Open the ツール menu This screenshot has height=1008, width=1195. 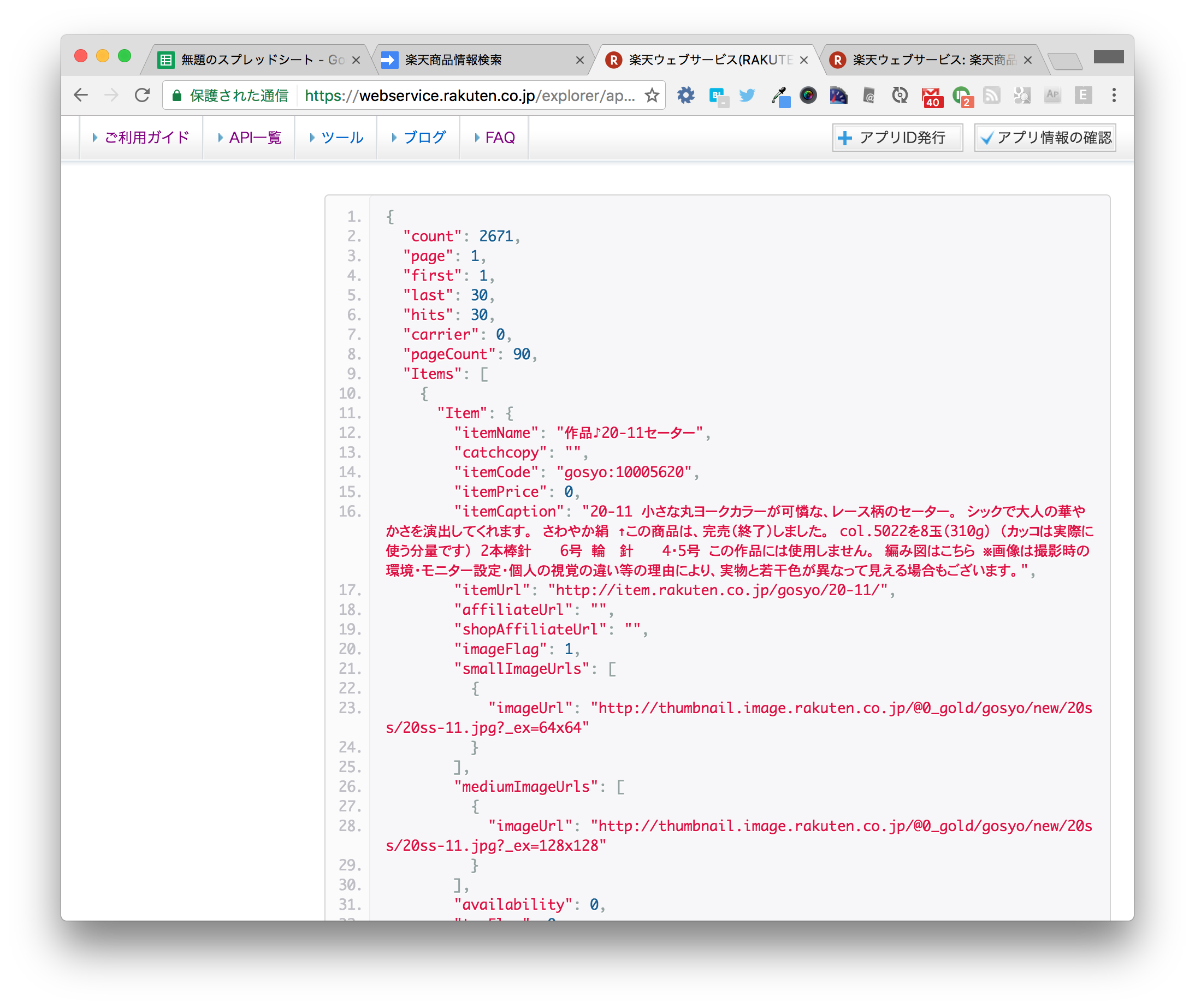coord(336,138)
